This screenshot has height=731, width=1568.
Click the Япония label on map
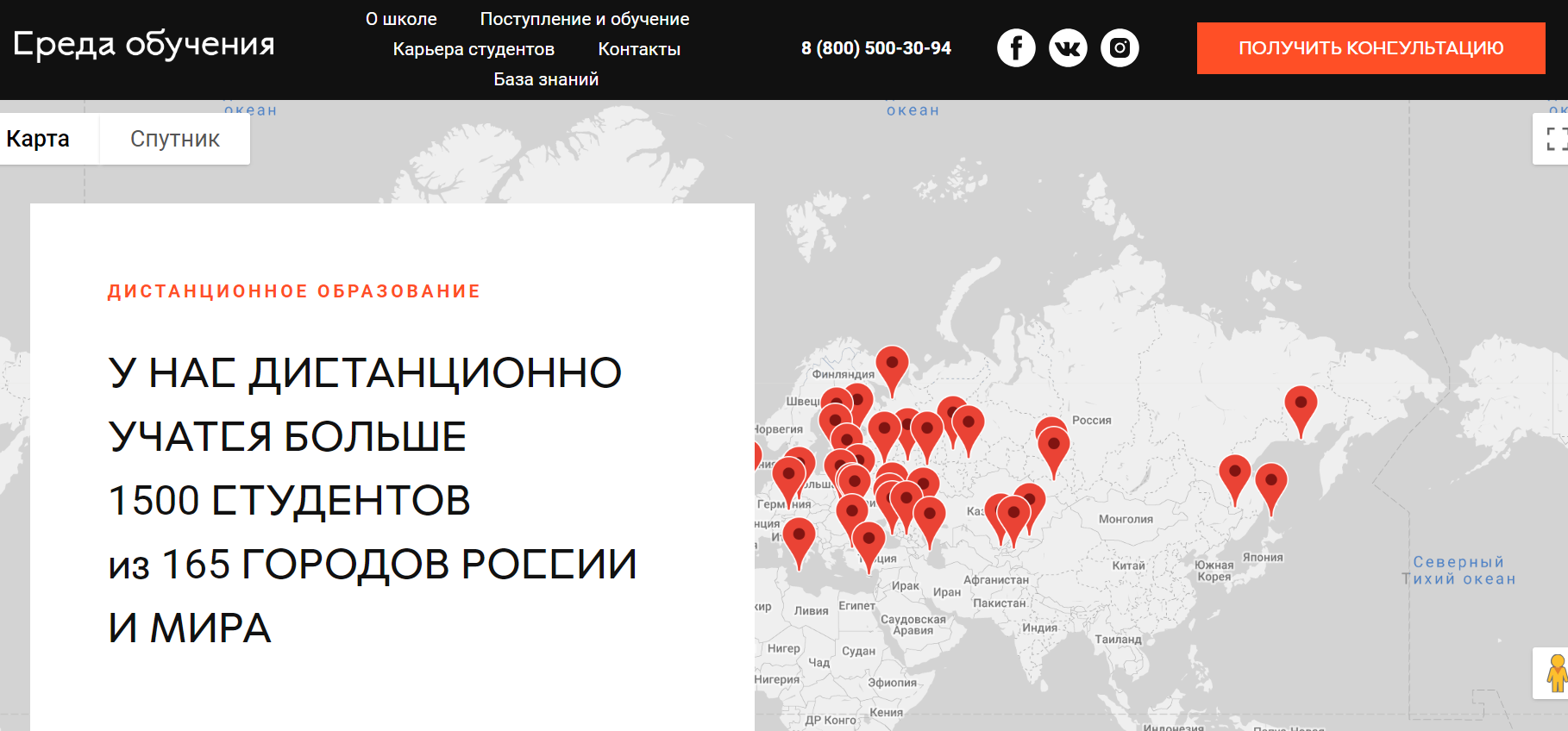point(1263,557)
